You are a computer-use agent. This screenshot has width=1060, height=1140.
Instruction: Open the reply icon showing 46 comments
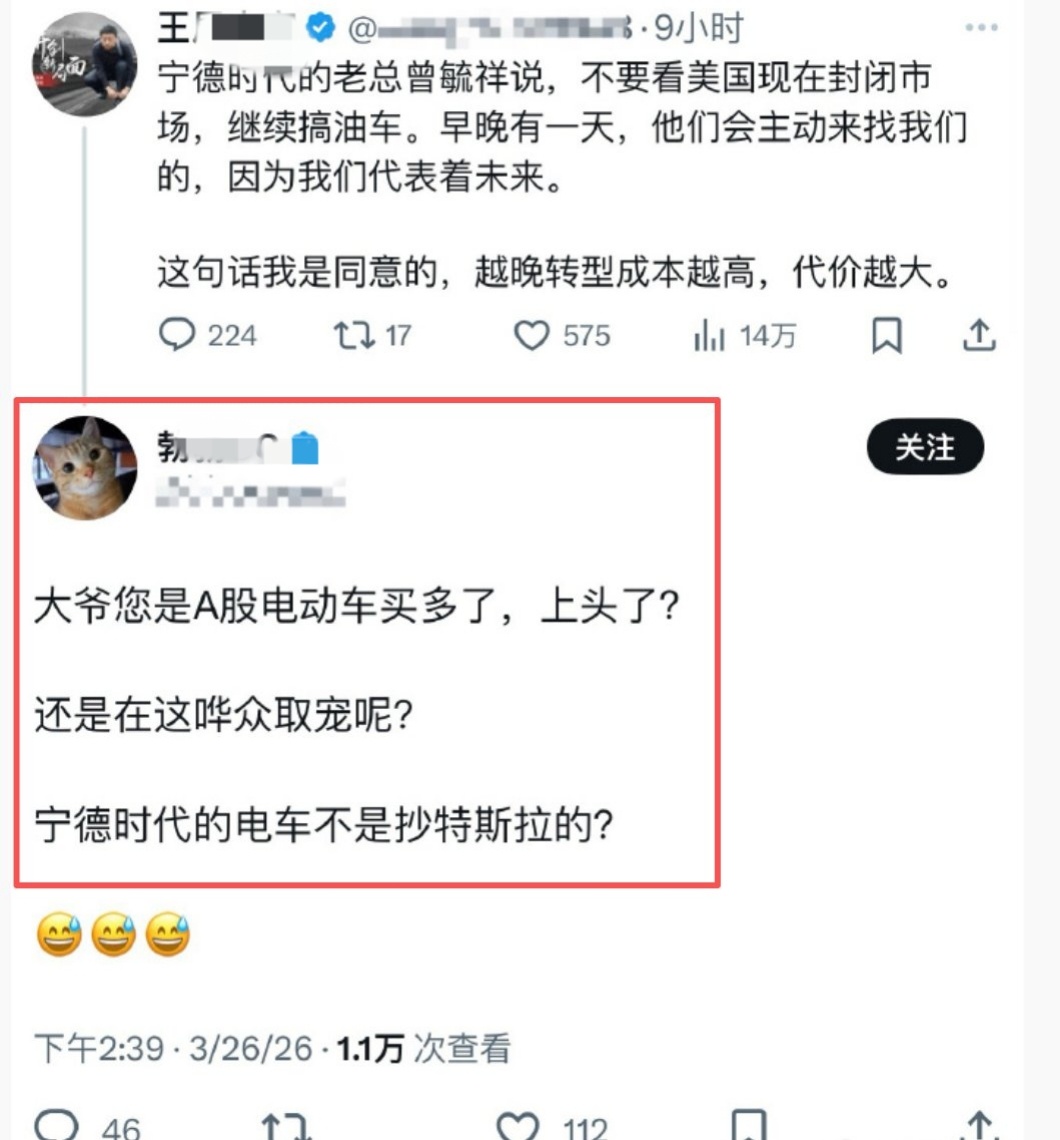tap(87, 1124)
